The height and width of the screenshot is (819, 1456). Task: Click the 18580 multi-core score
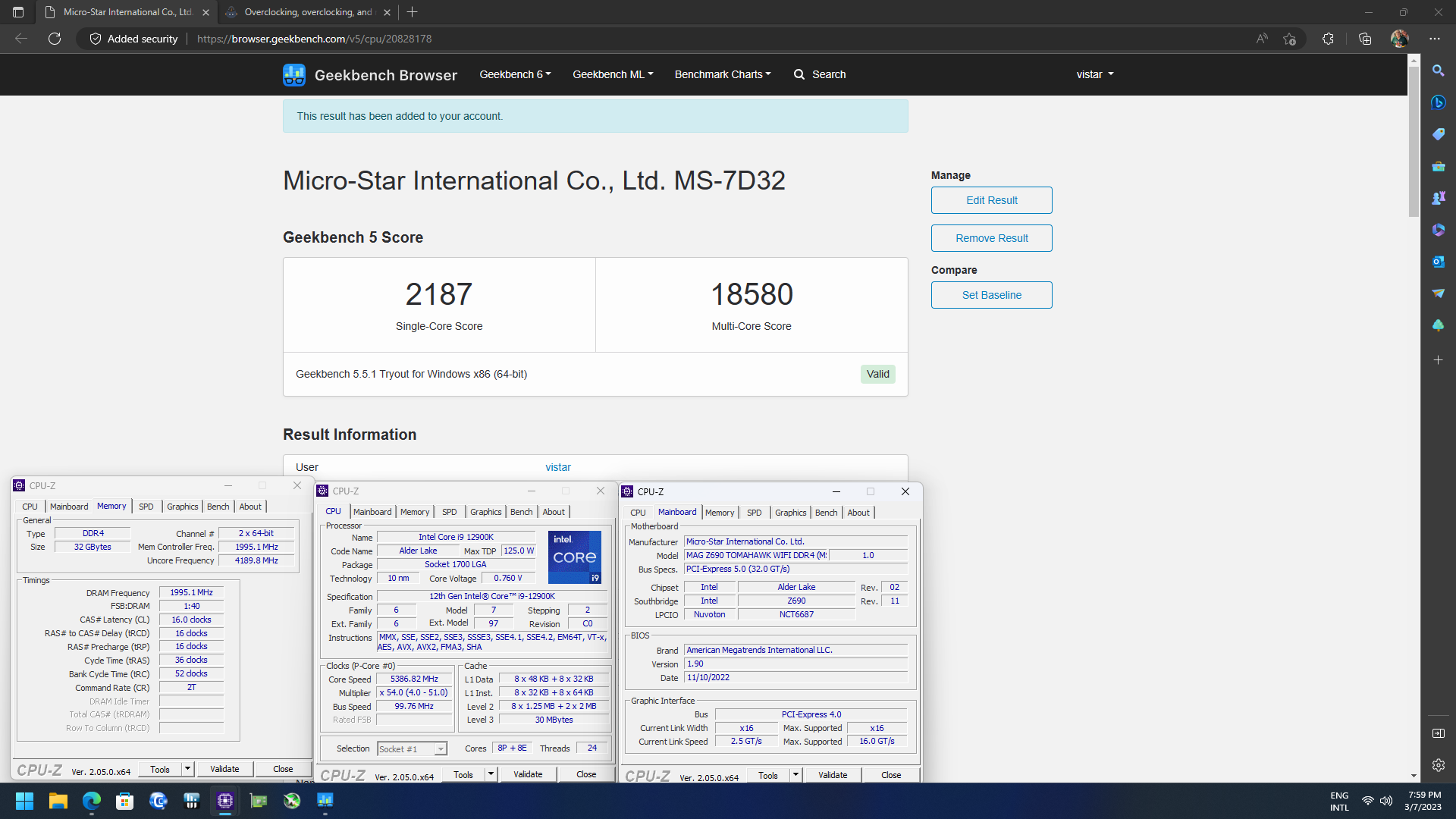752,294
